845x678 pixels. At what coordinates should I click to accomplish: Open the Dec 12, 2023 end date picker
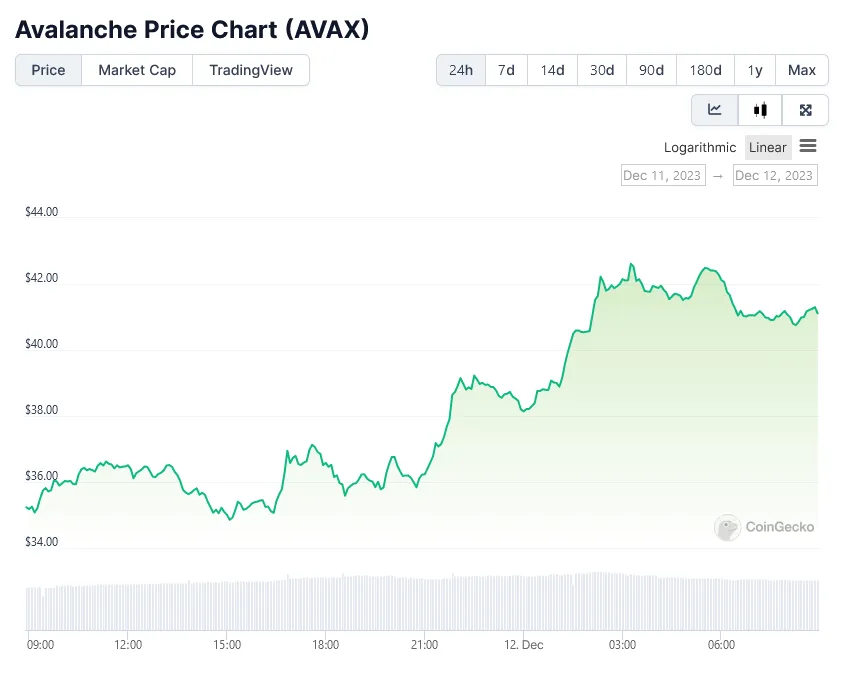(775, 175)
